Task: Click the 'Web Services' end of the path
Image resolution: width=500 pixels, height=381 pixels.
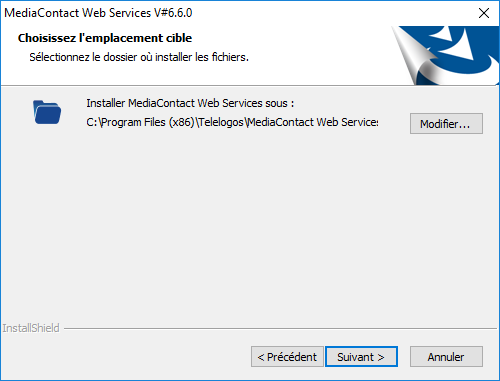Action: click(347, 122)
